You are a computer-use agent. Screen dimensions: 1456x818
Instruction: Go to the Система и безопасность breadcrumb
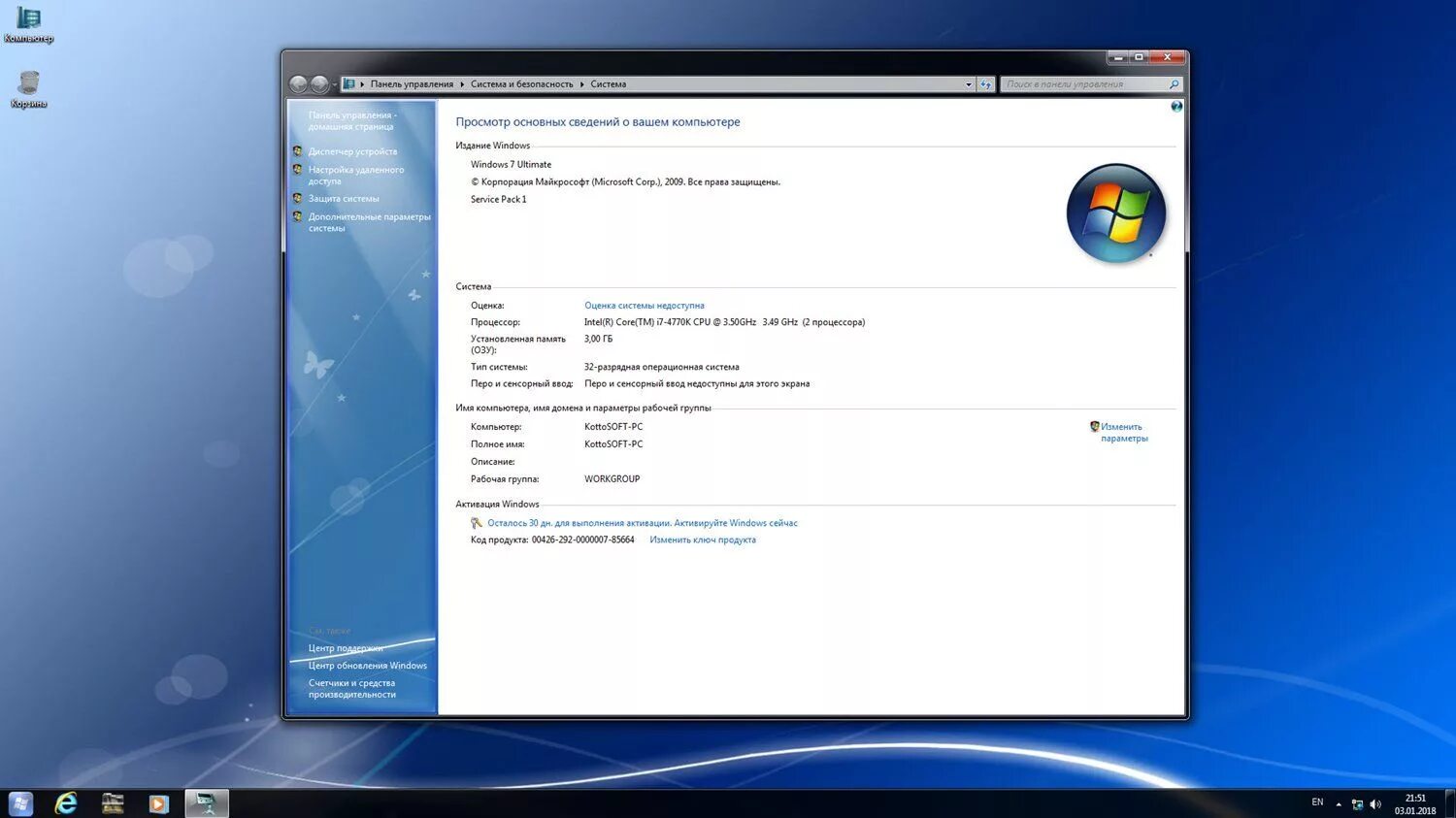[522, 84]
